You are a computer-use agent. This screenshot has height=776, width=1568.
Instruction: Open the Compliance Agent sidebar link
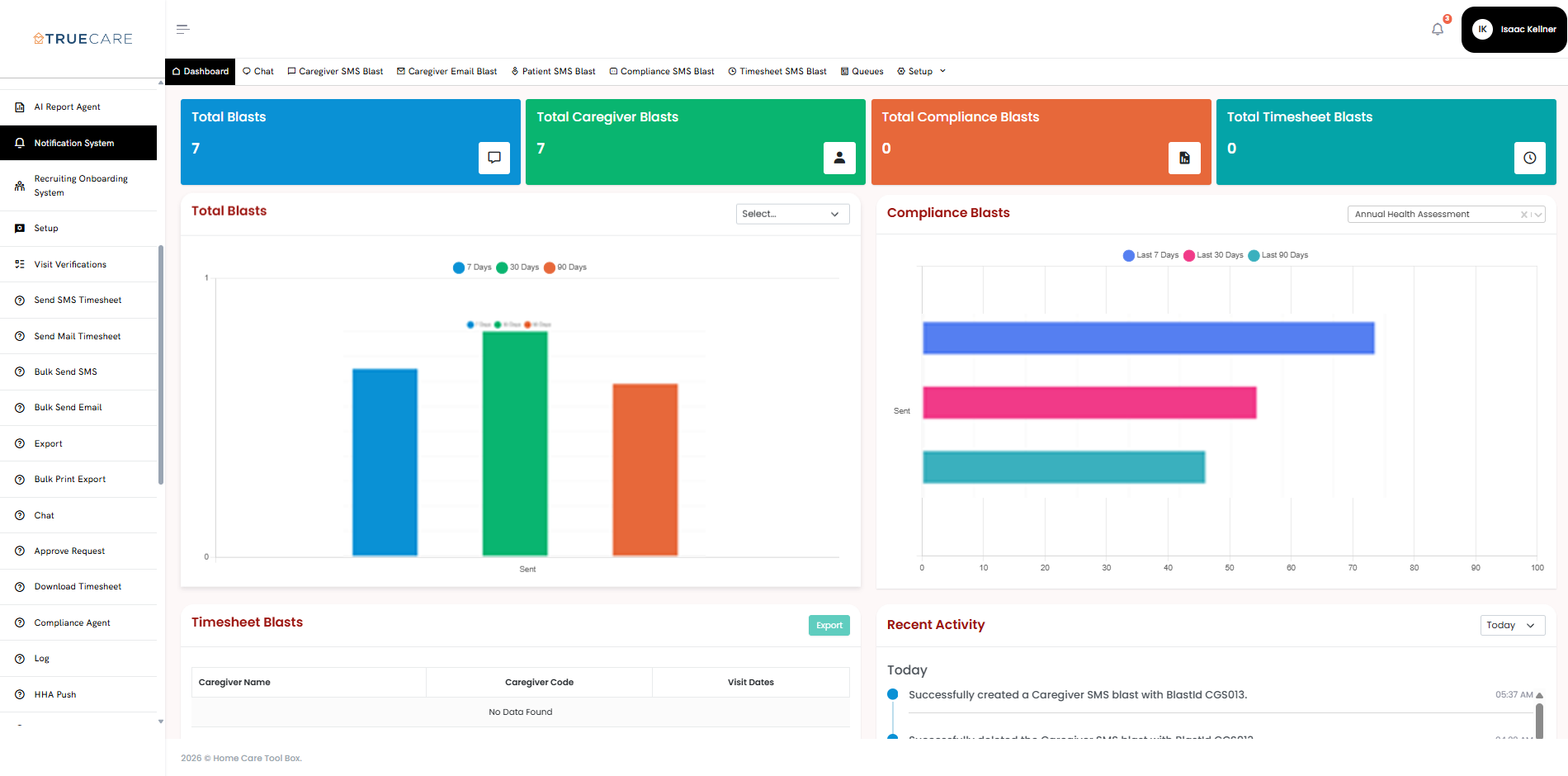click(72, 623)
